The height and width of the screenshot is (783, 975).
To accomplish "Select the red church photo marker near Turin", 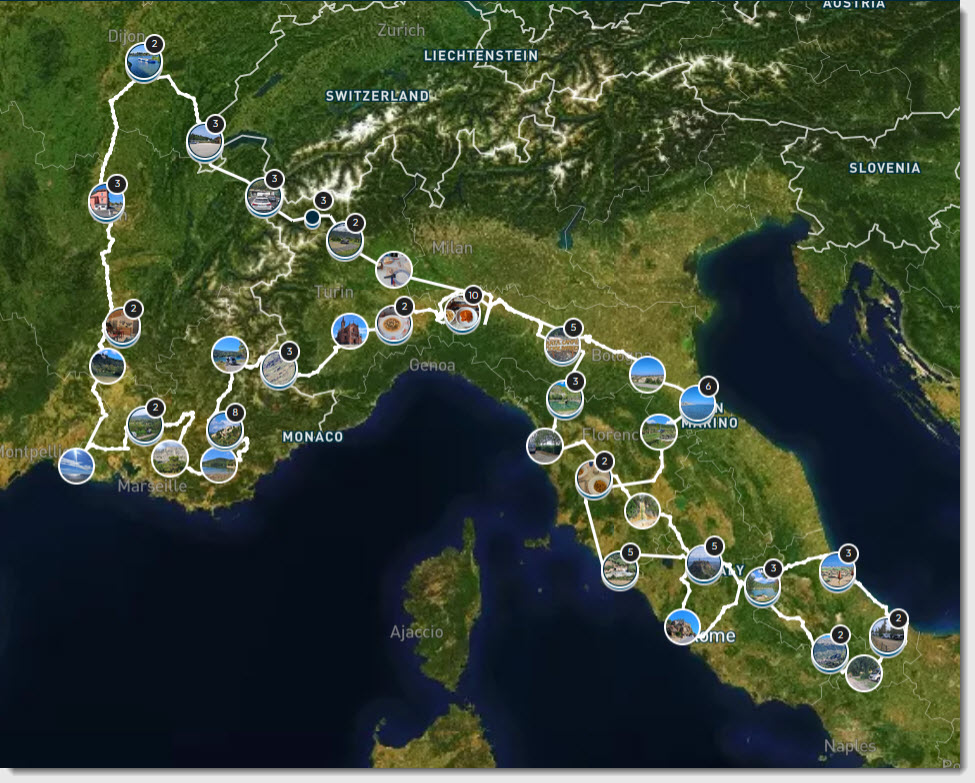I will [x=349, y=330].
